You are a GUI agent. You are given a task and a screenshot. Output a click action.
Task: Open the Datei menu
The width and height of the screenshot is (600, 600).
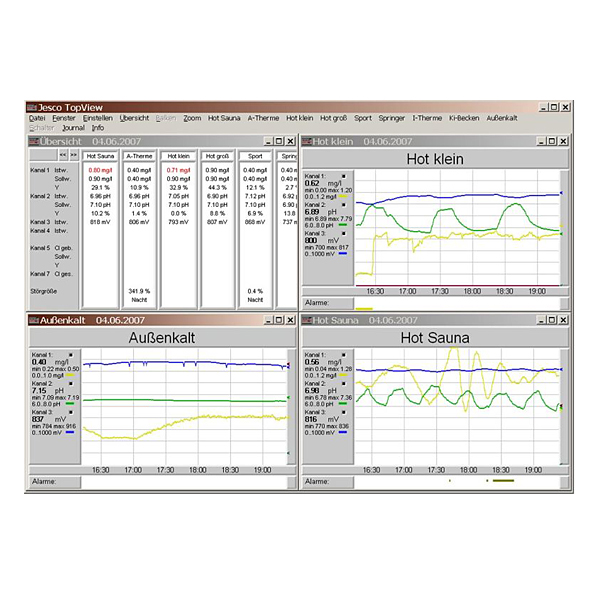click(37, 118)
